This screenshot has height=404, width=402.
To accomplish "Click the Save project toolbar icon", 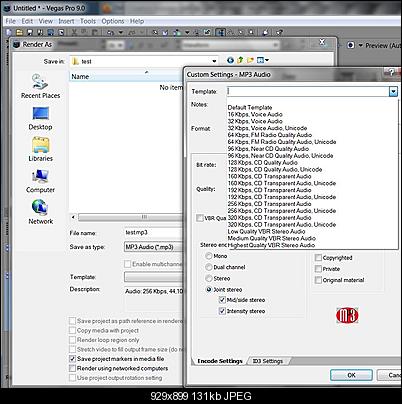I will click(x=30, y=32).
